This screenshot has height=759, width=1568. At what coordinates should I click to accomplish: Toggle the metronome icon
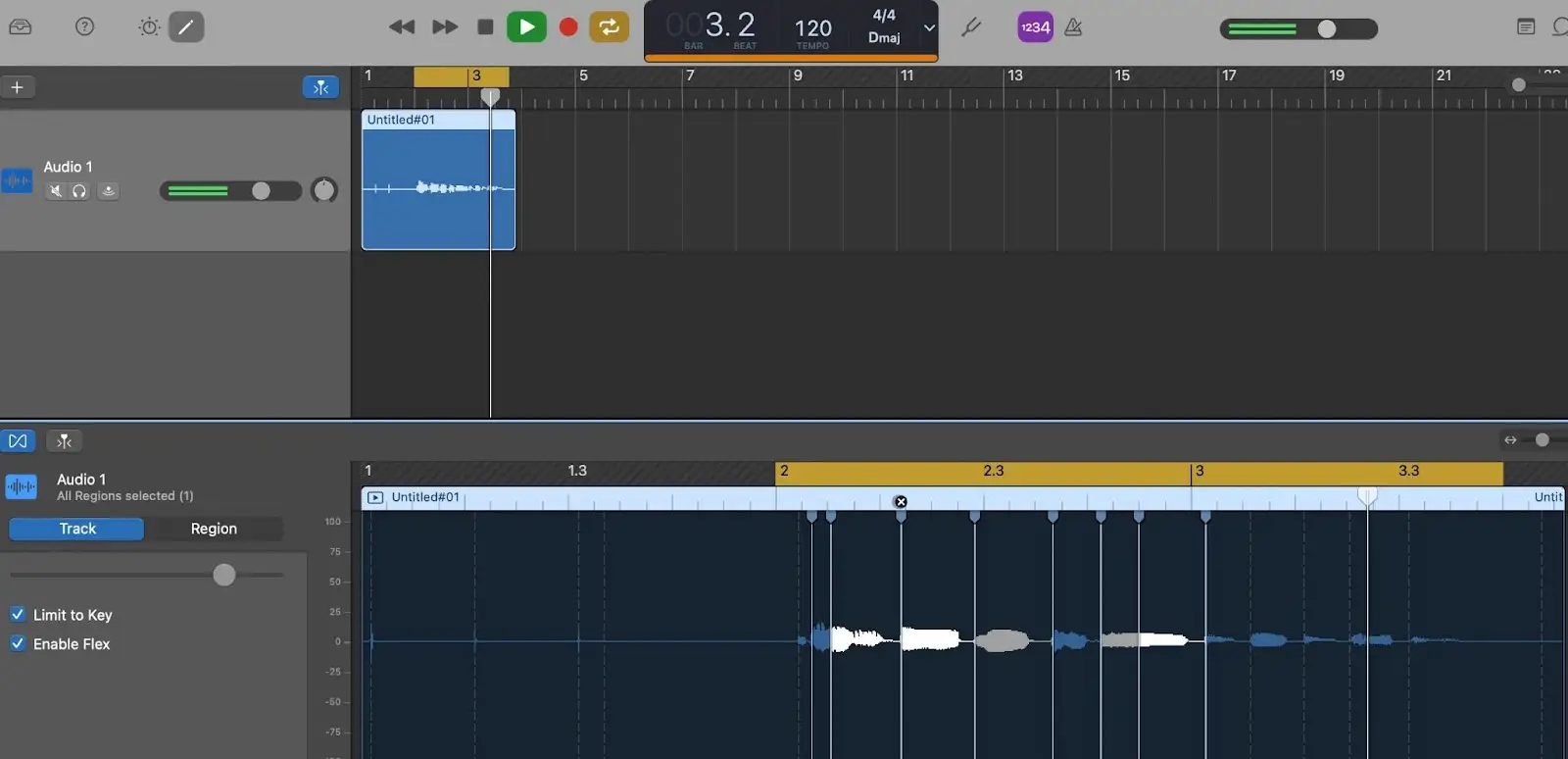[x=1073, y=27]
